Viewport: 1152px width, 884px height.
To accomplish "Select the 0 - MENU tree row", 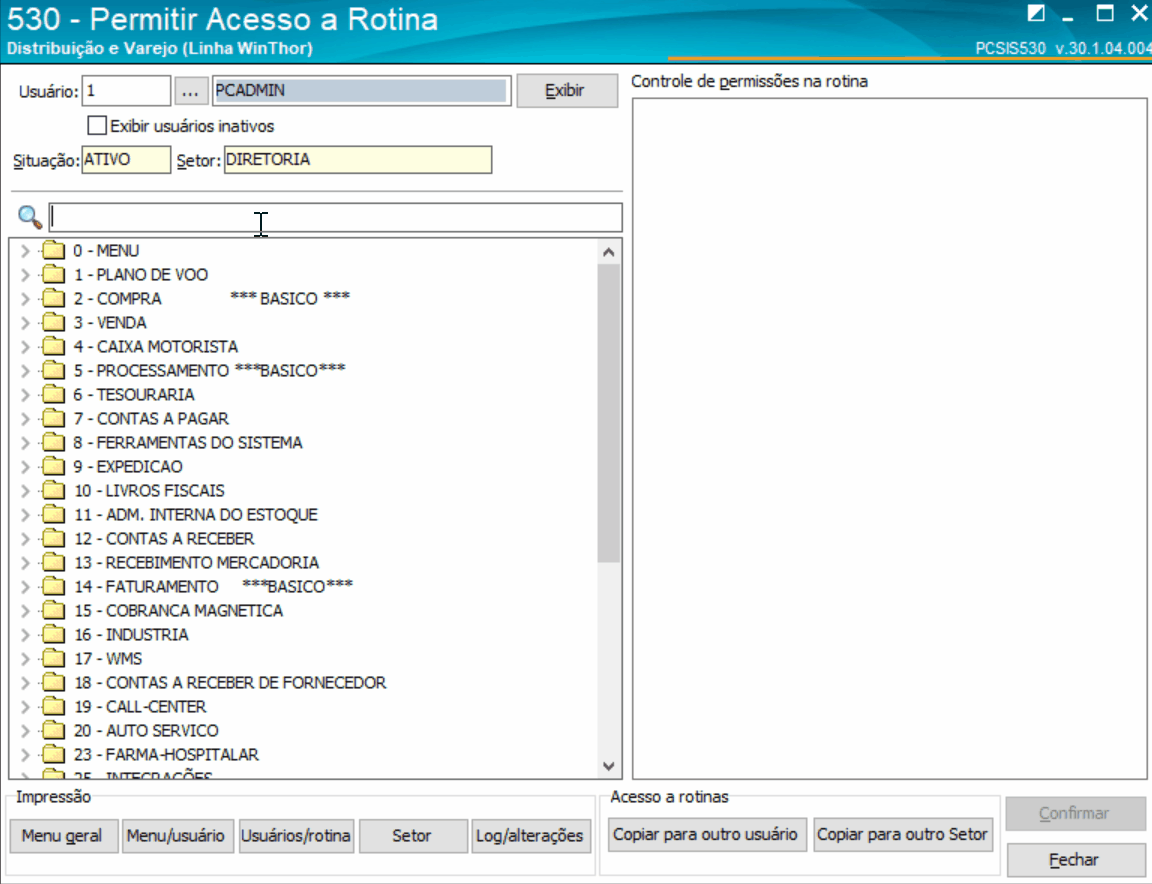I will [106, 251].
